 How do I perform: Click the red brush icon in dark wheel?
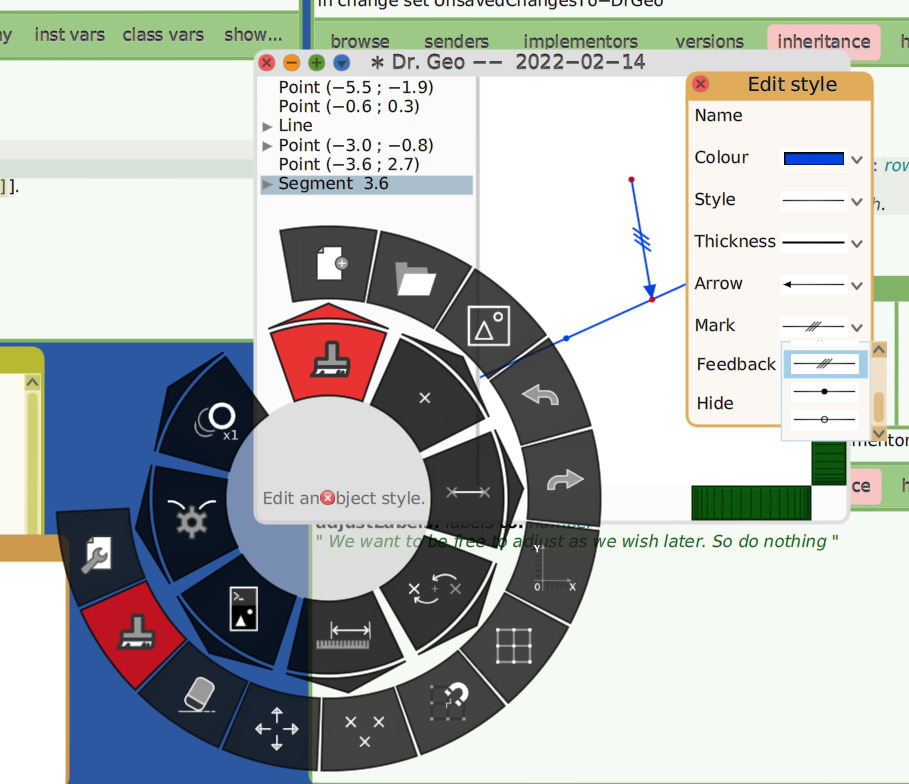137,632
